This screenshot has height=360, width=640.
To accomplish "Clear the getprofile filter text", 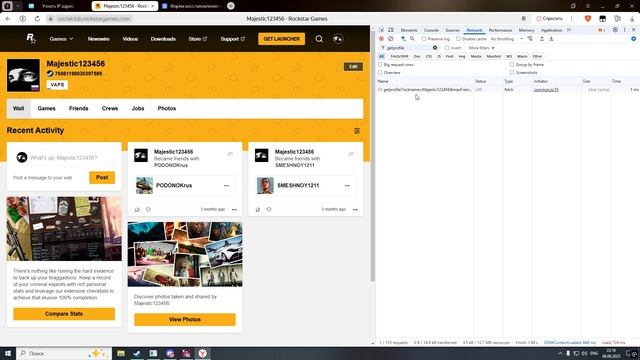I will 435,48.
